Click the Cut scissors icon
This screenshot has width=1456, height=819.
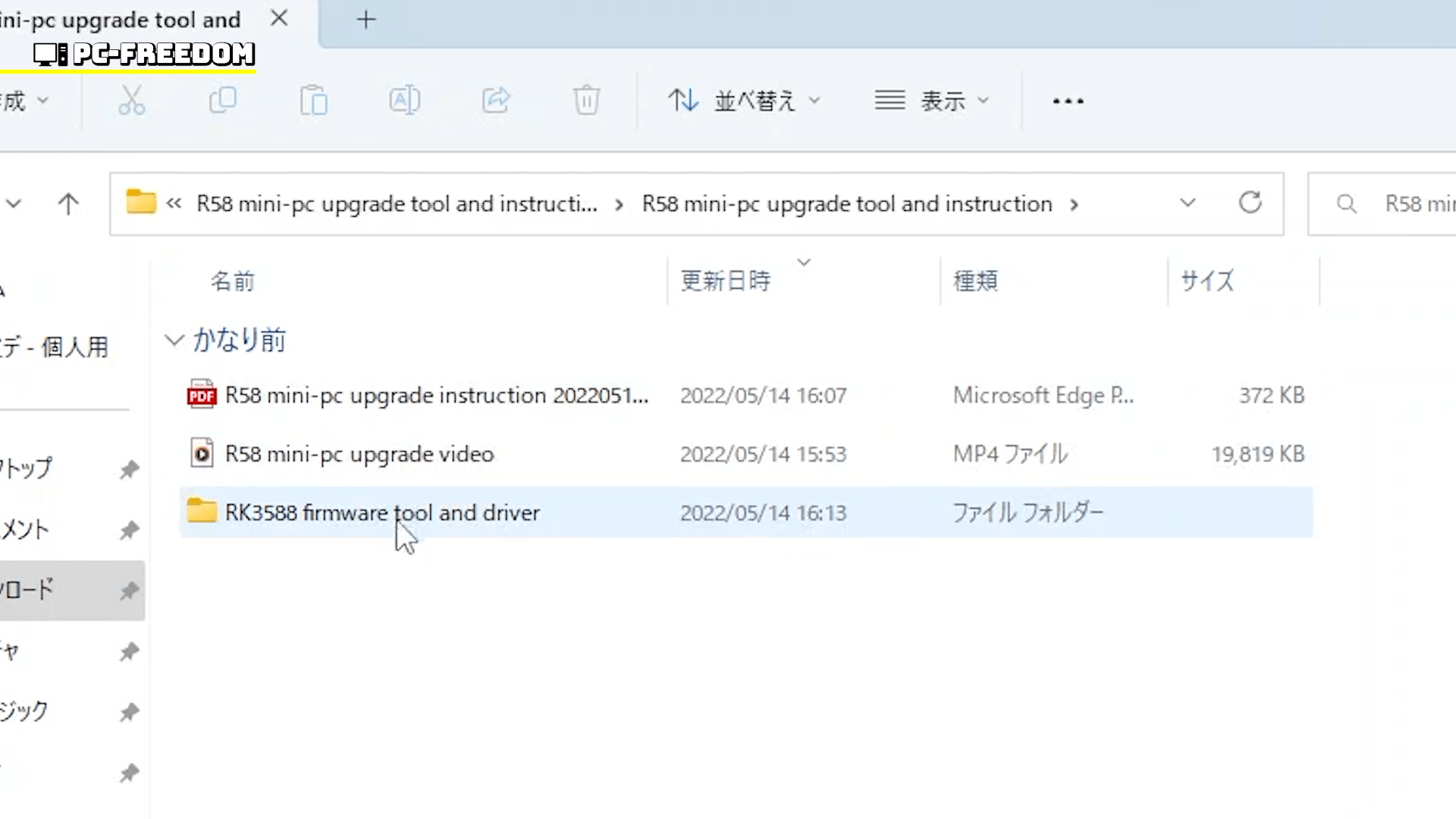point(131,100)
